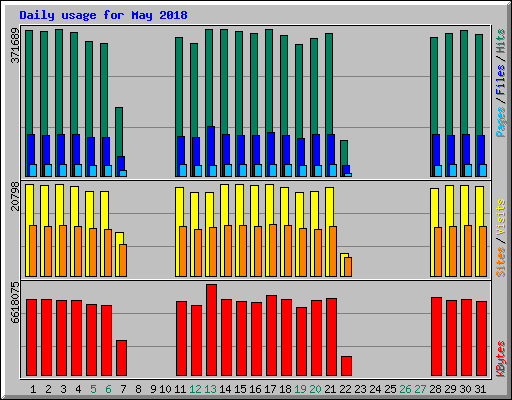Click day label 22 on the x-axis

(345, 389)
